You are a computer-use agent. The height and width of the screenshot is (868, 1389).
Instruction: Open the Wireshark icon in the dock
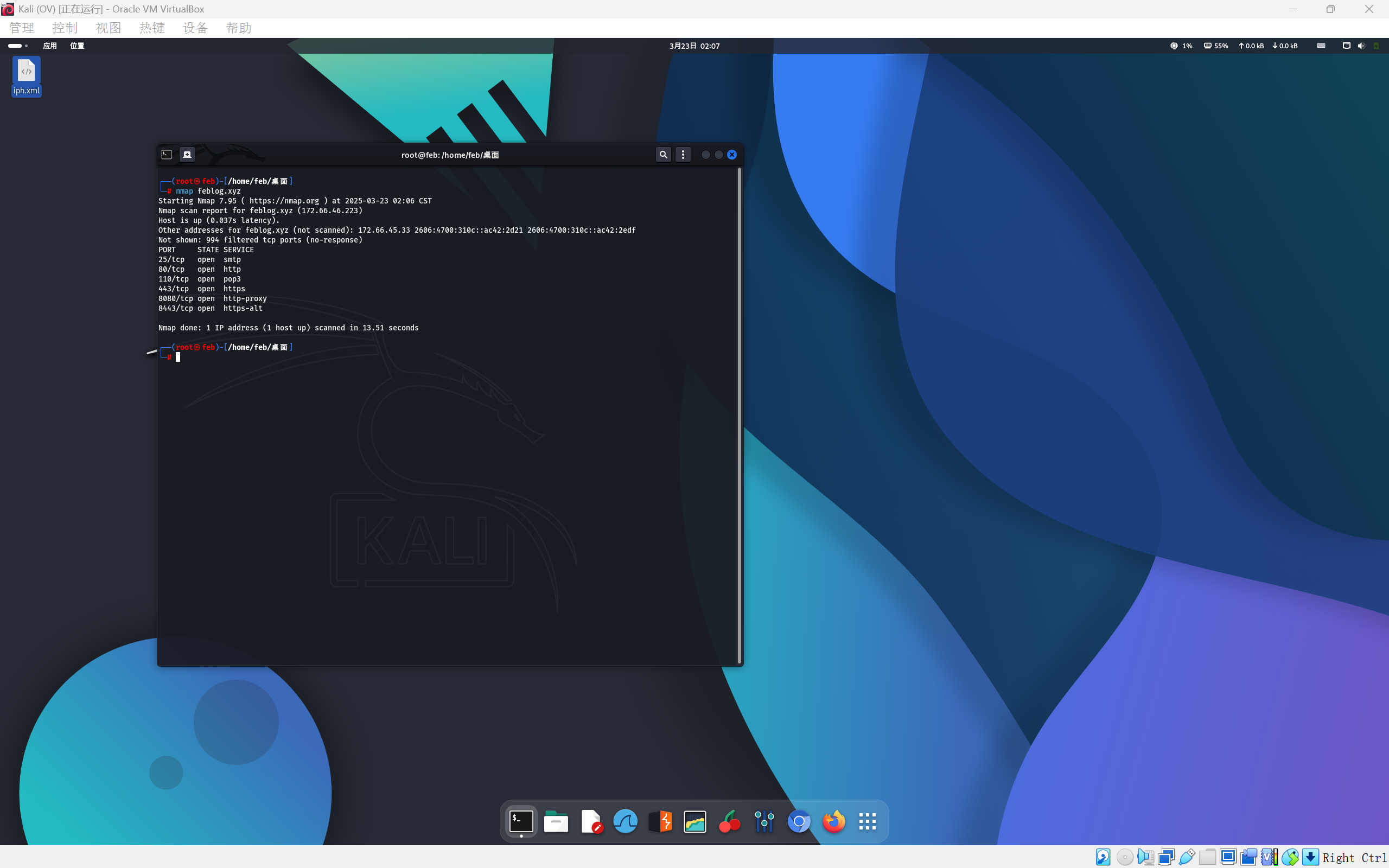625,821
